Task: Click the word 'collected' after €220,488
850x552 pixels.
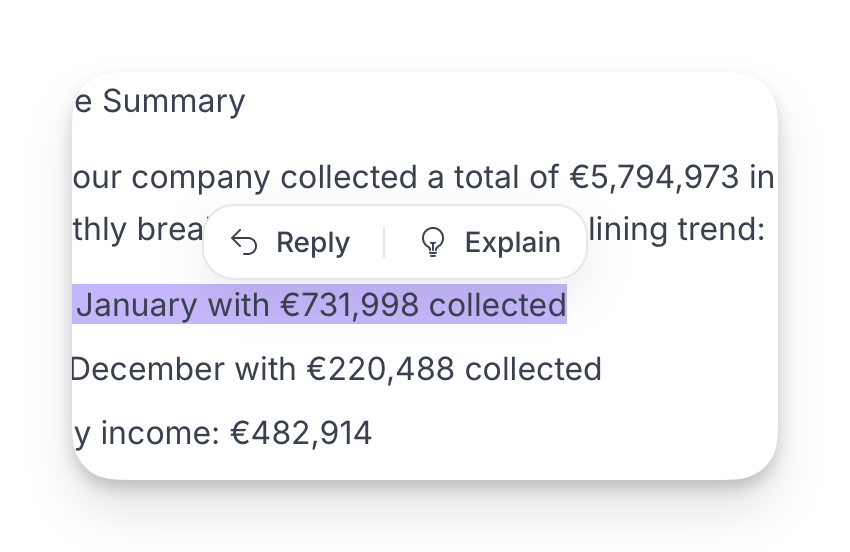Action: (x=533, y=369)
